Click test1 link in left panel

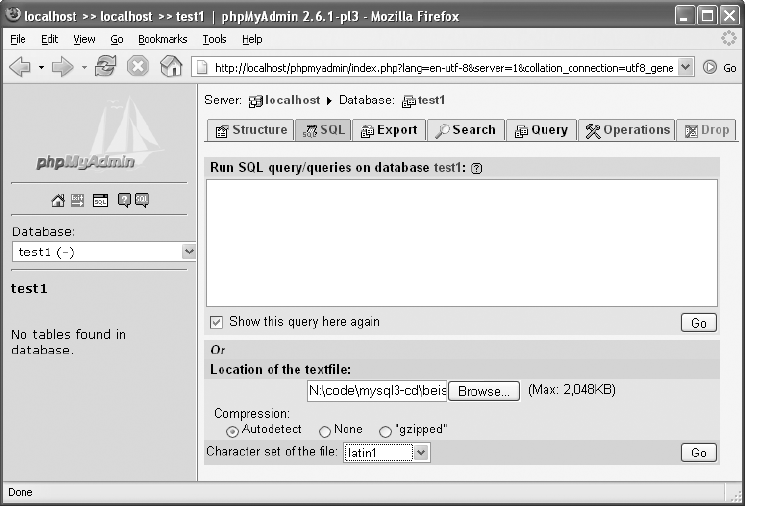point(29,289)
